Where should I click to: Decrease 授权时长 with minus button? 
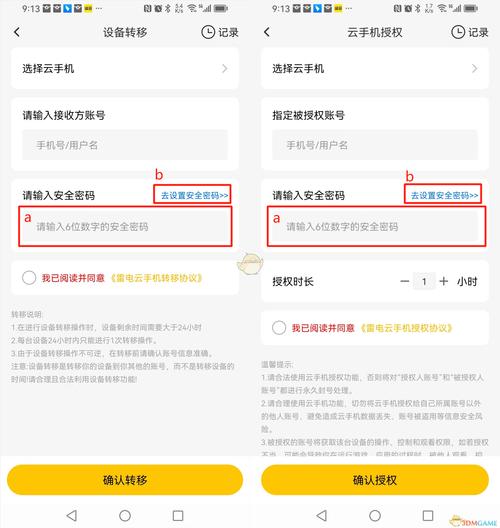pos(405,281)
